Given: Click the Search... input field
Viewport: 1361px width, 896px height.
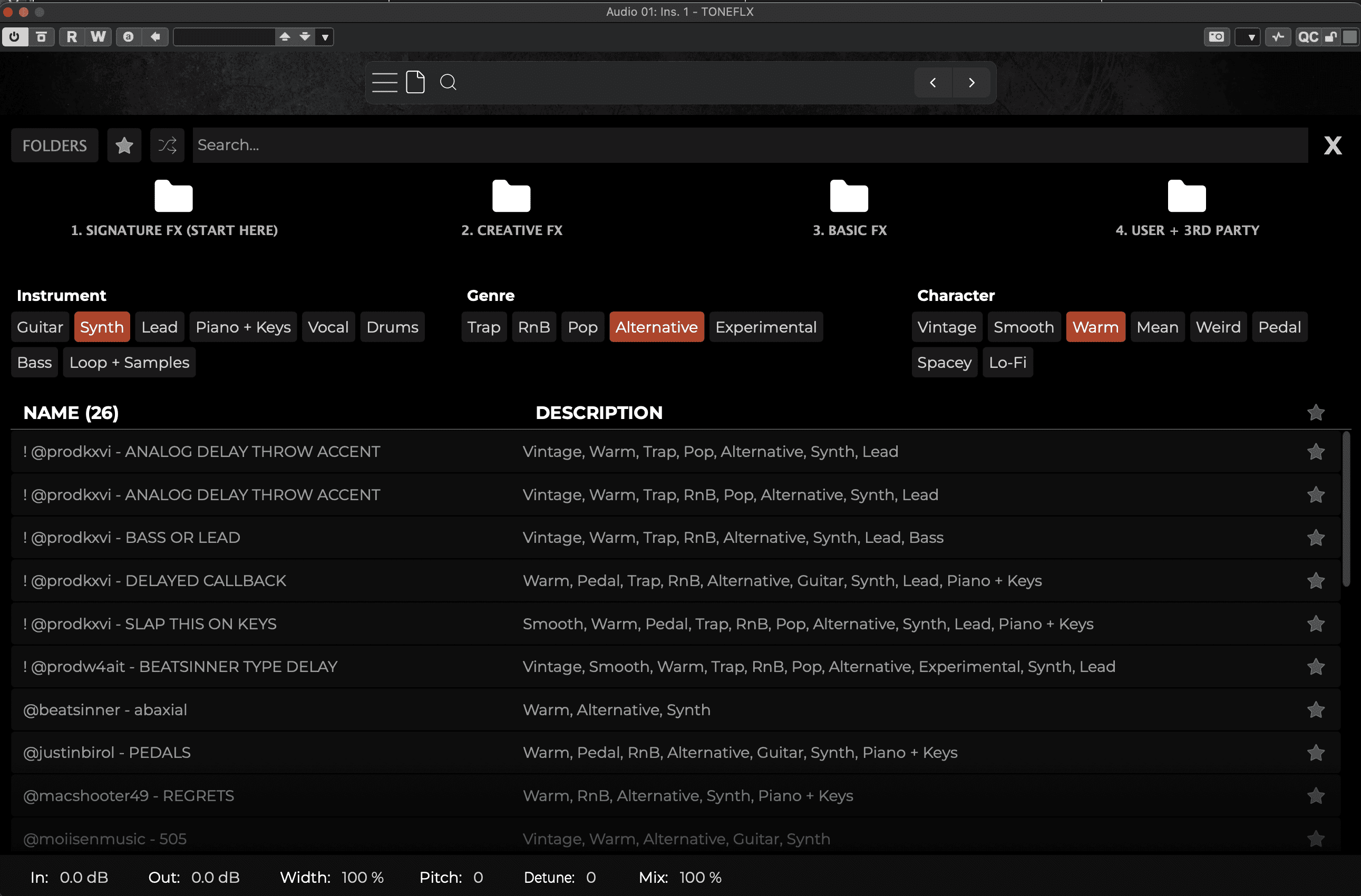Looking at the screenshot, I should [x=750, y=145].
